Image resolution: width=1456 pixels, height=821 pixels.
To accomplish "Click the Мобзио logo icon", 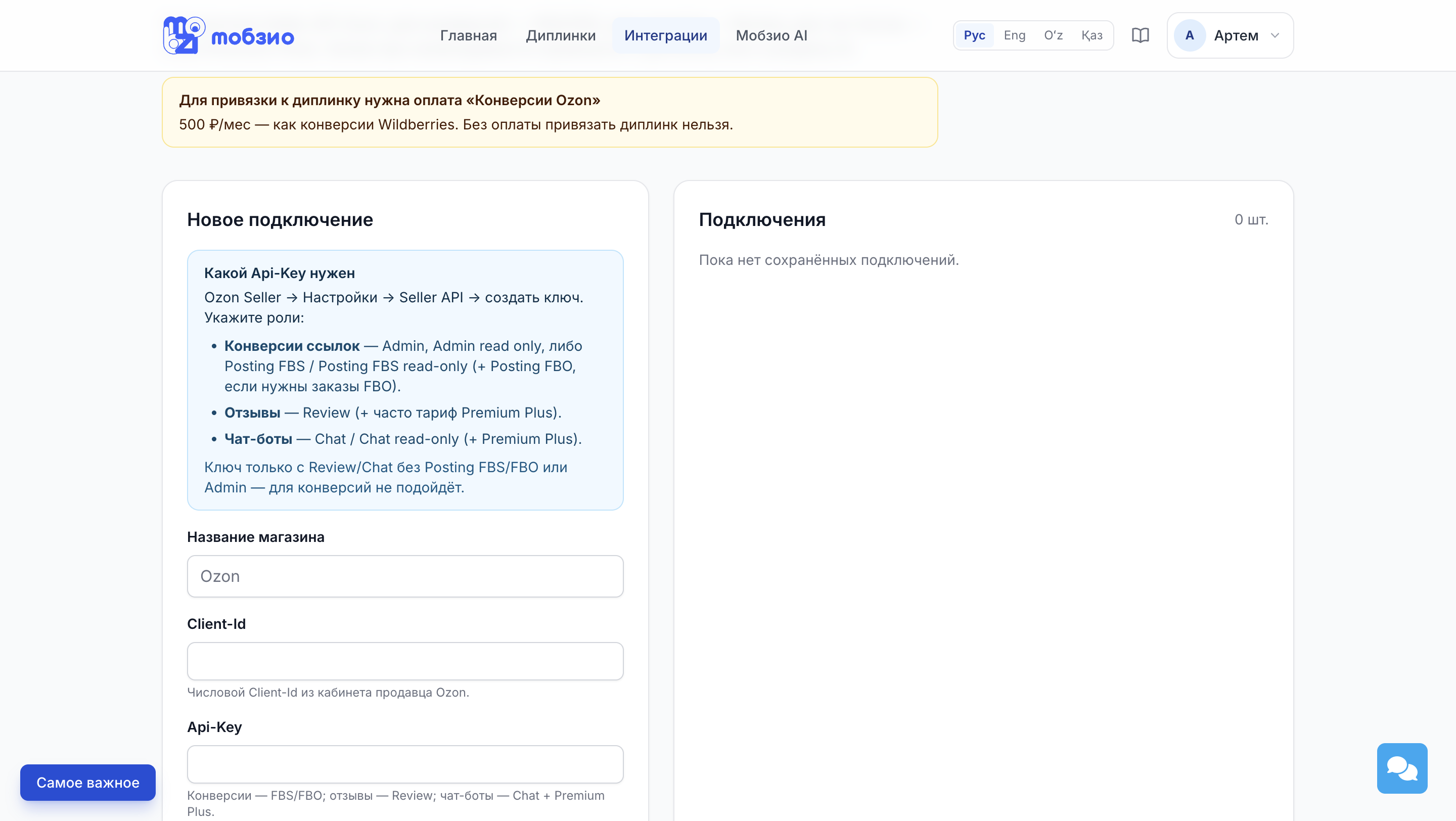I will pyautogui.click(x=184, y=35).
